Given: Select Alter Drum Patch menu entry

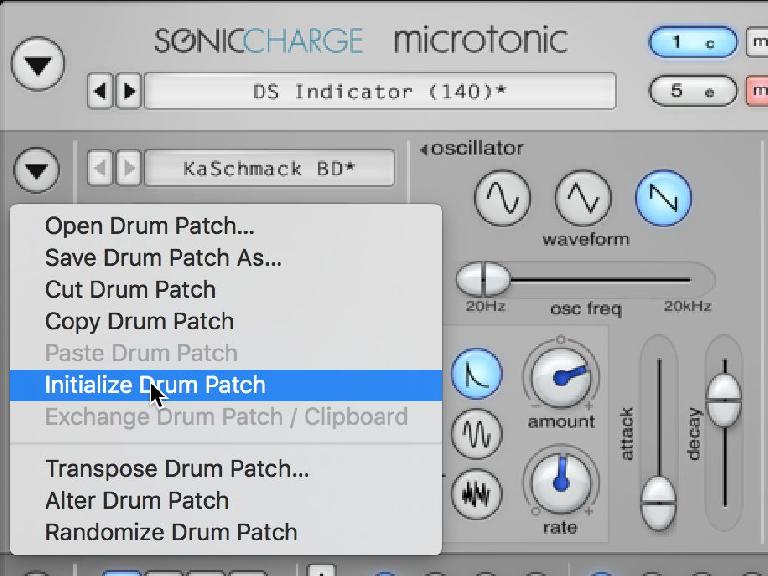Looking at the screenshot, I should (226, 501).
